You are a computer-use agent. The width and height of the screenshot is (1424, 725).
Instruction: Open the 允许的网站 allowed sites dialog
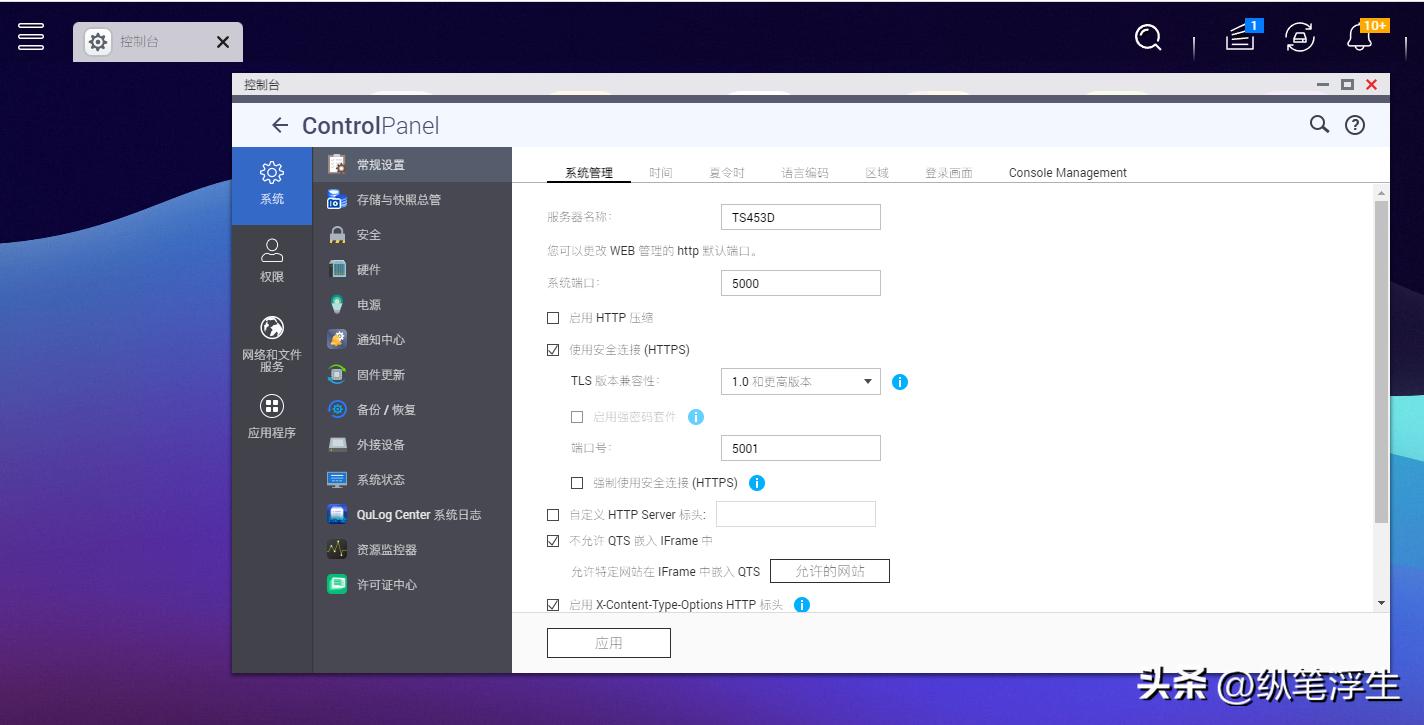830,571
